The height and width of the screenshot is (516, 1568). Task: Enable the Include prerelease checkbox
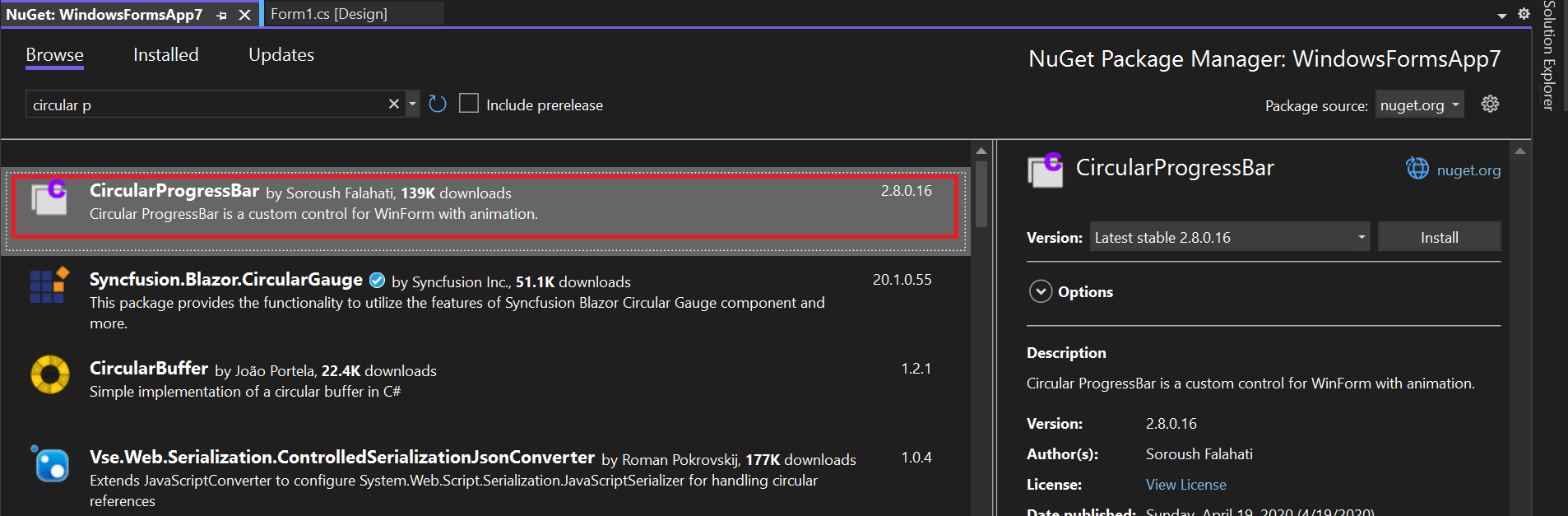[469, 103]
